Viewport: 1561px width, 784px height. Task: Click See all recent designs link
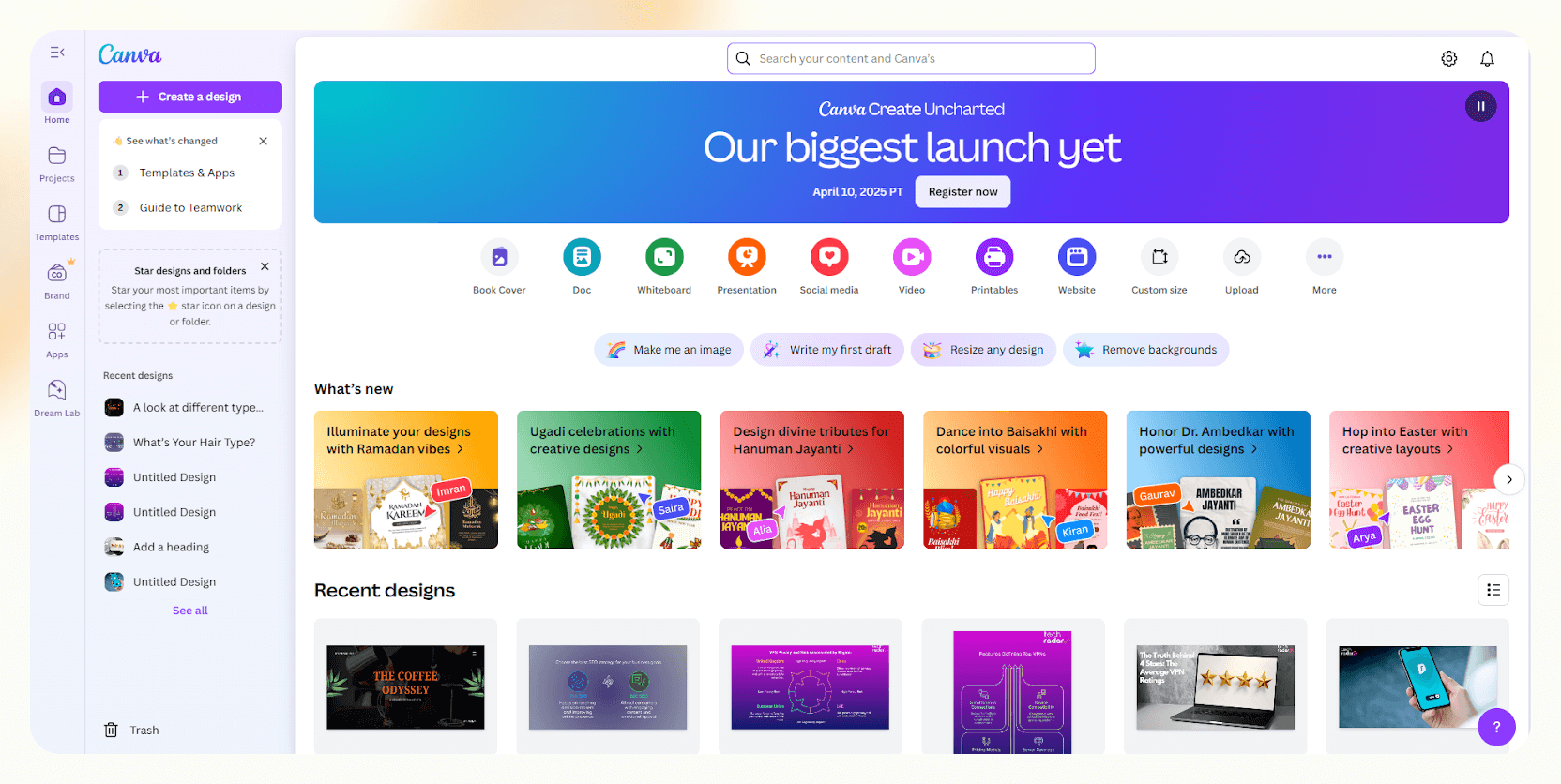[x=190, y=611]
